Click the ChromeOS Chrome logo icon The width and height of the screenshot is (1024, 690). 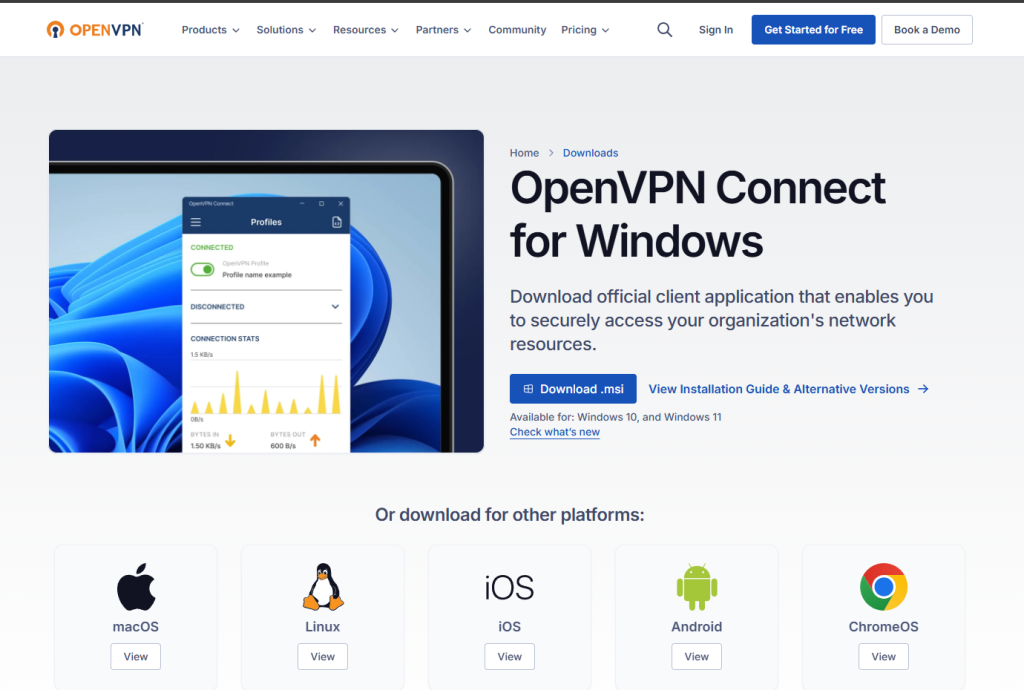pyautogui.click(x=883, y=587)
